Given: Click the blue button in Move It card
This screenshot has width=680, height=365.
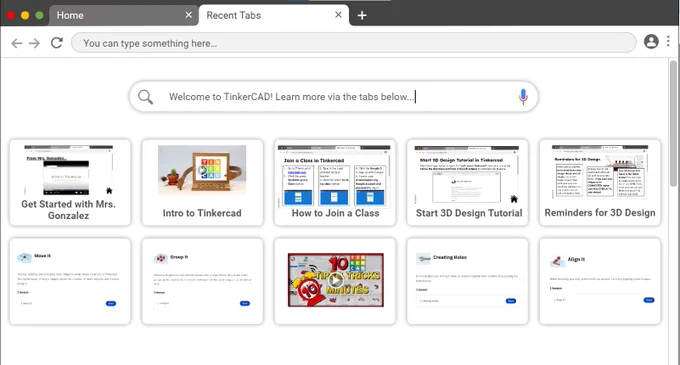Looking at the screenshot, I should (111, 303).
